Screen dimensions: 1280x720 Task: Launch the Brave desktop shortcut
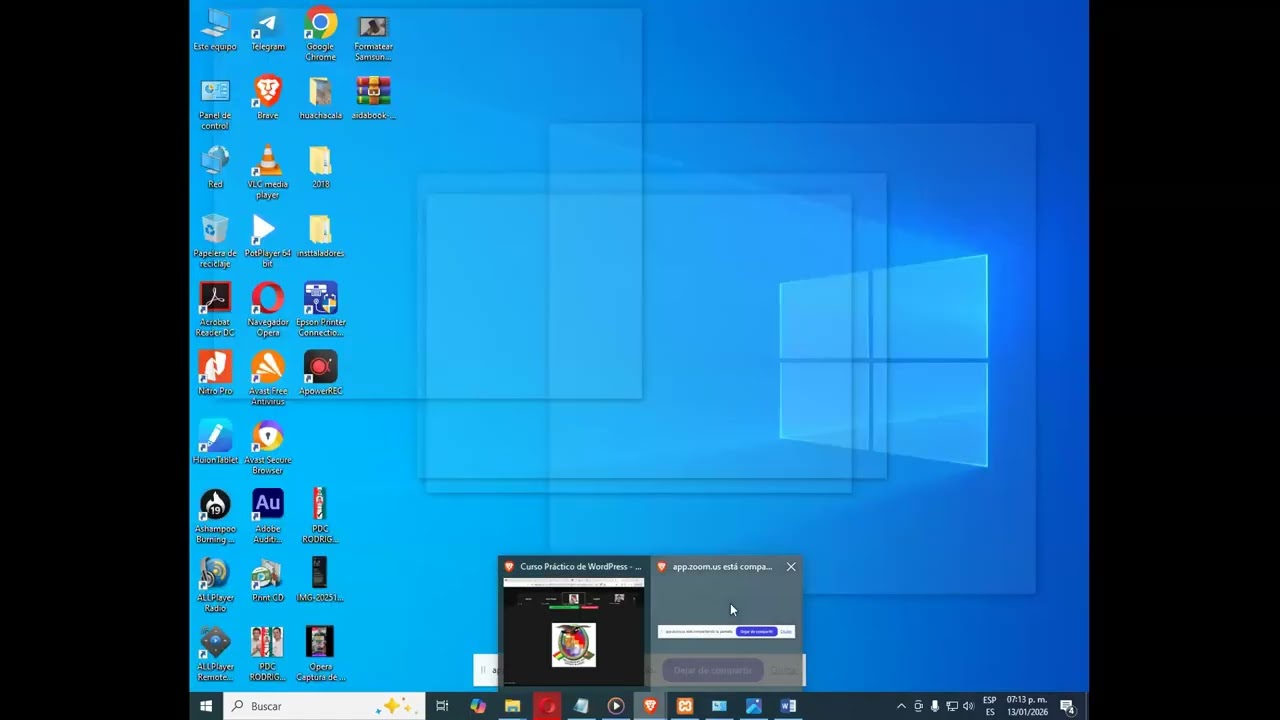click(x=267, y=99)
